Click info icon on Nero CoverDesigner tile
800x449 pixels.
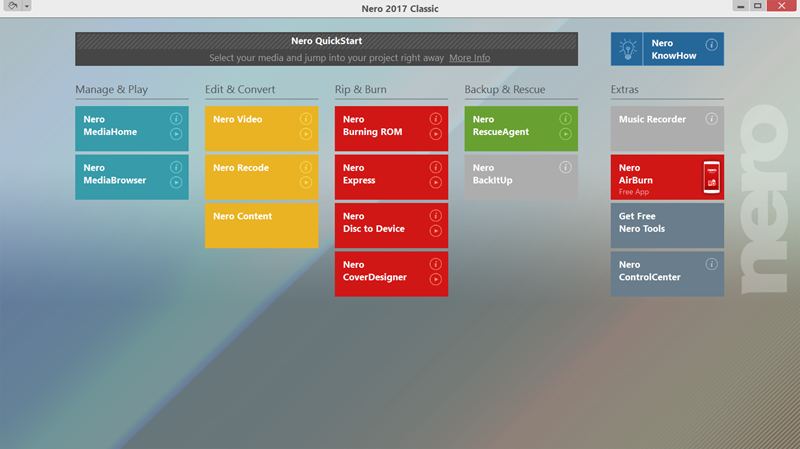pyautogui.click(x=435, y=264)
